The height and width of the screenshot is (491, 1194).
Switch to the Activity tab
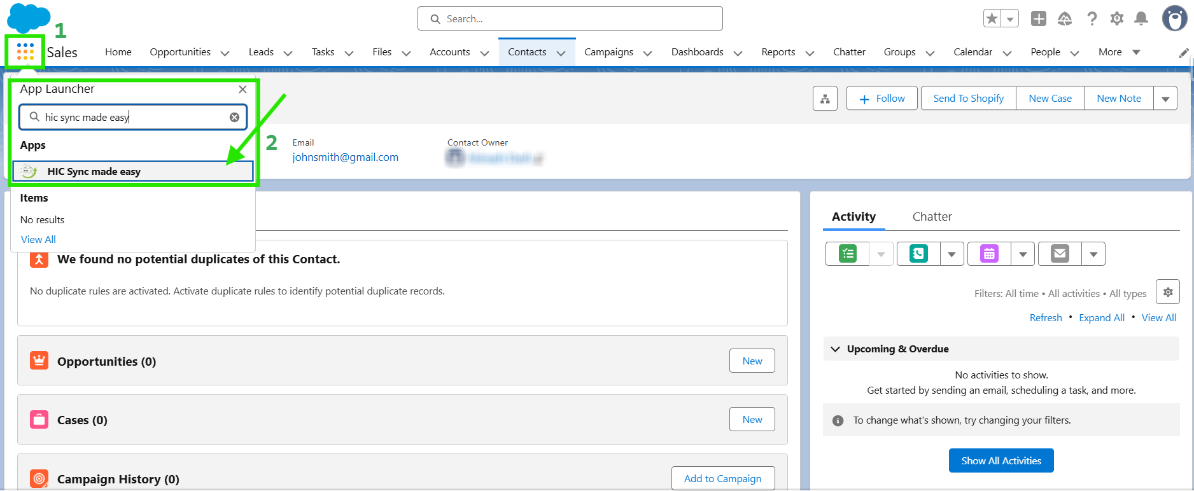(854, 217)
